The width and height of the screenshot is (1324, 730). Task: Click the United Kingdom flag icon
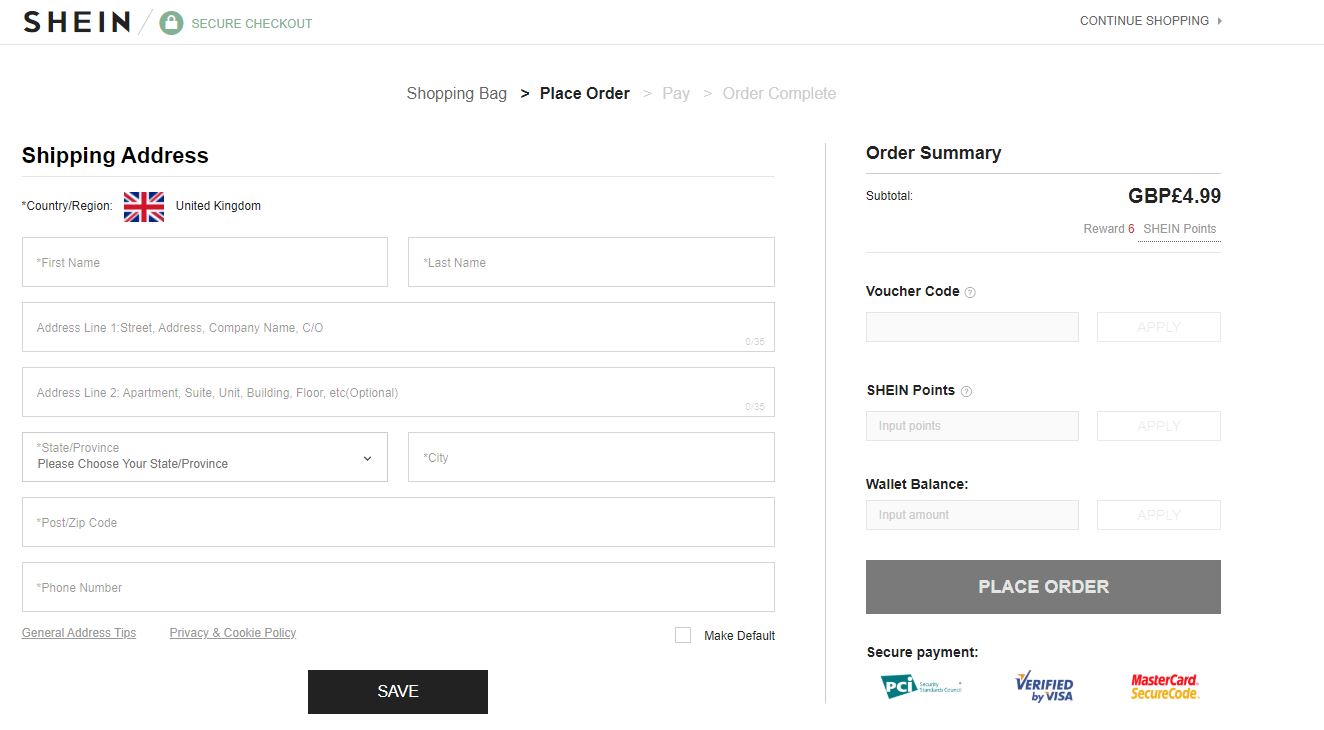click(144, 206)
